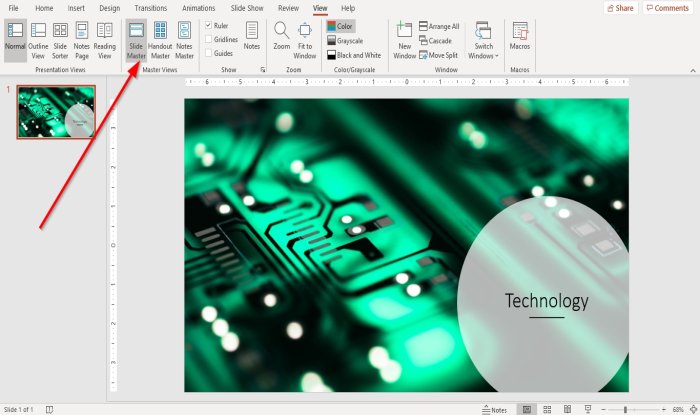Screen dimensions: 700x415
Task: Open the Zoom dialog
Action: tap(282, 36)
